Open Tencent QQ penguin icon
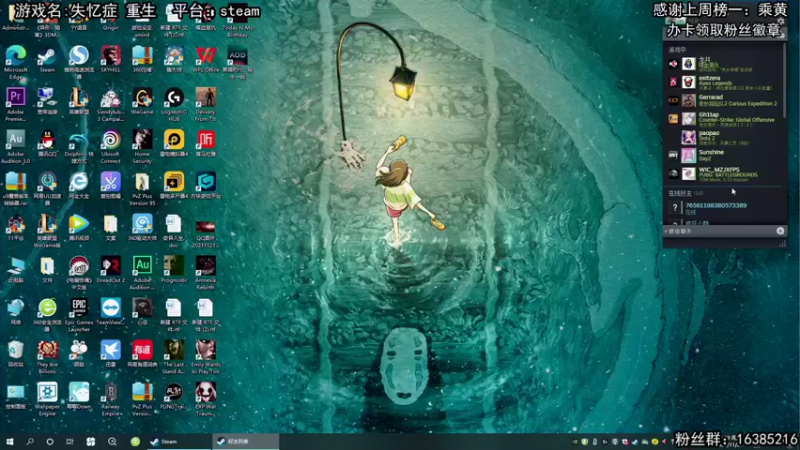 (47, 143)
